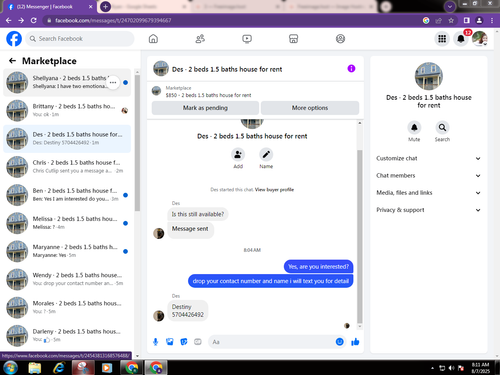Open More options for the listing

tap(310, 108)
